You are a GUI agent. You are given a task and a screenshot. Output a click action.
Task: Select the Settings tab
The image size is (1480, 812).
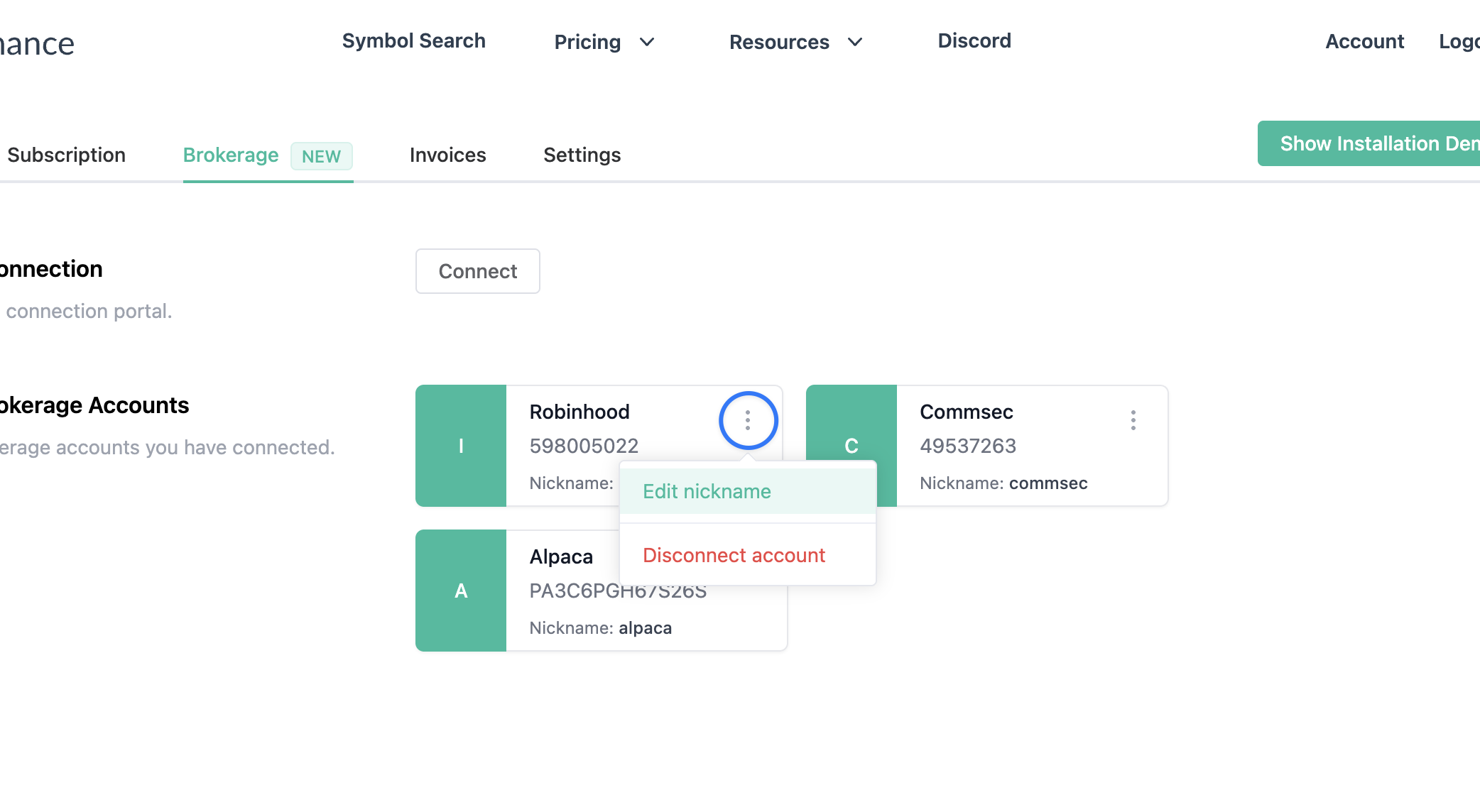(x=582, y=155)
